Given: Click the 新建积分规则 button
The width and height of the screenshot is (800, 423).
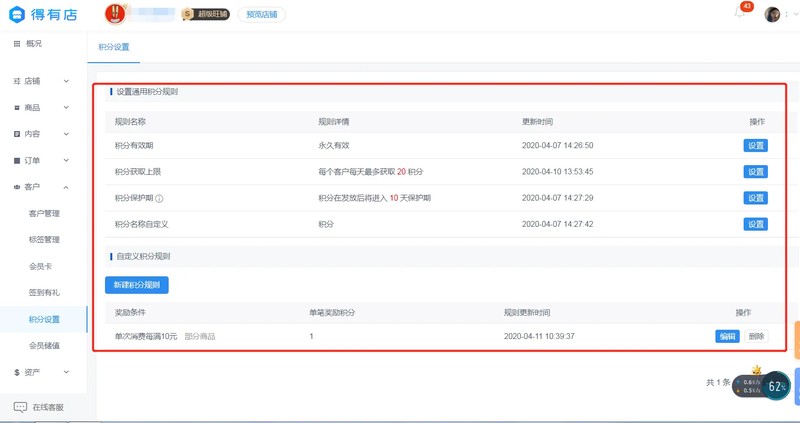Looking at the screenshot, I should 137,285.
